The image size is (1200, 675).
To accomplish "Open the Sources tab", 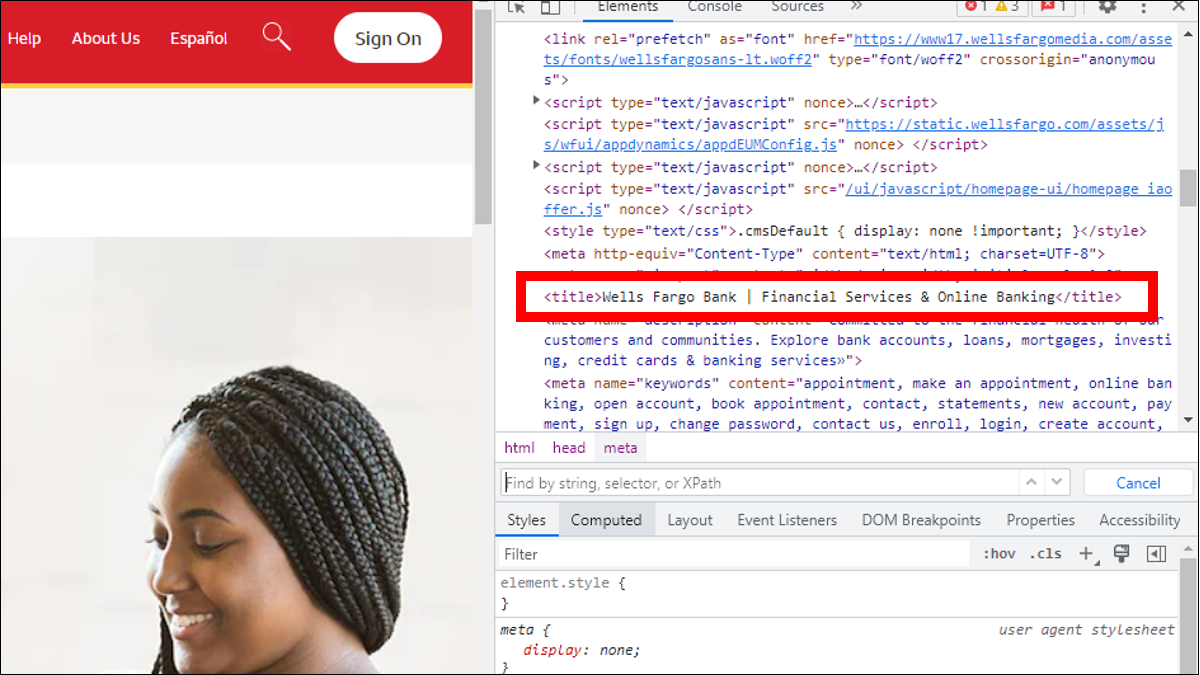I will 797,7.
